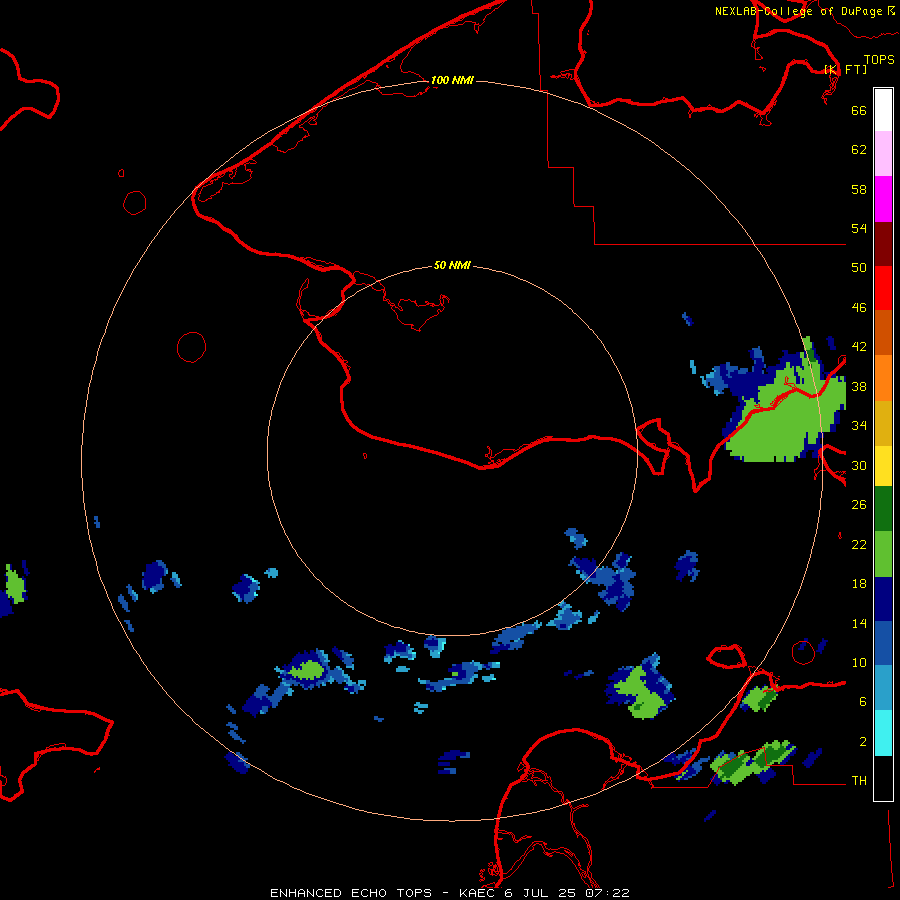Click the cyan legend swatch

coord(883,733)
